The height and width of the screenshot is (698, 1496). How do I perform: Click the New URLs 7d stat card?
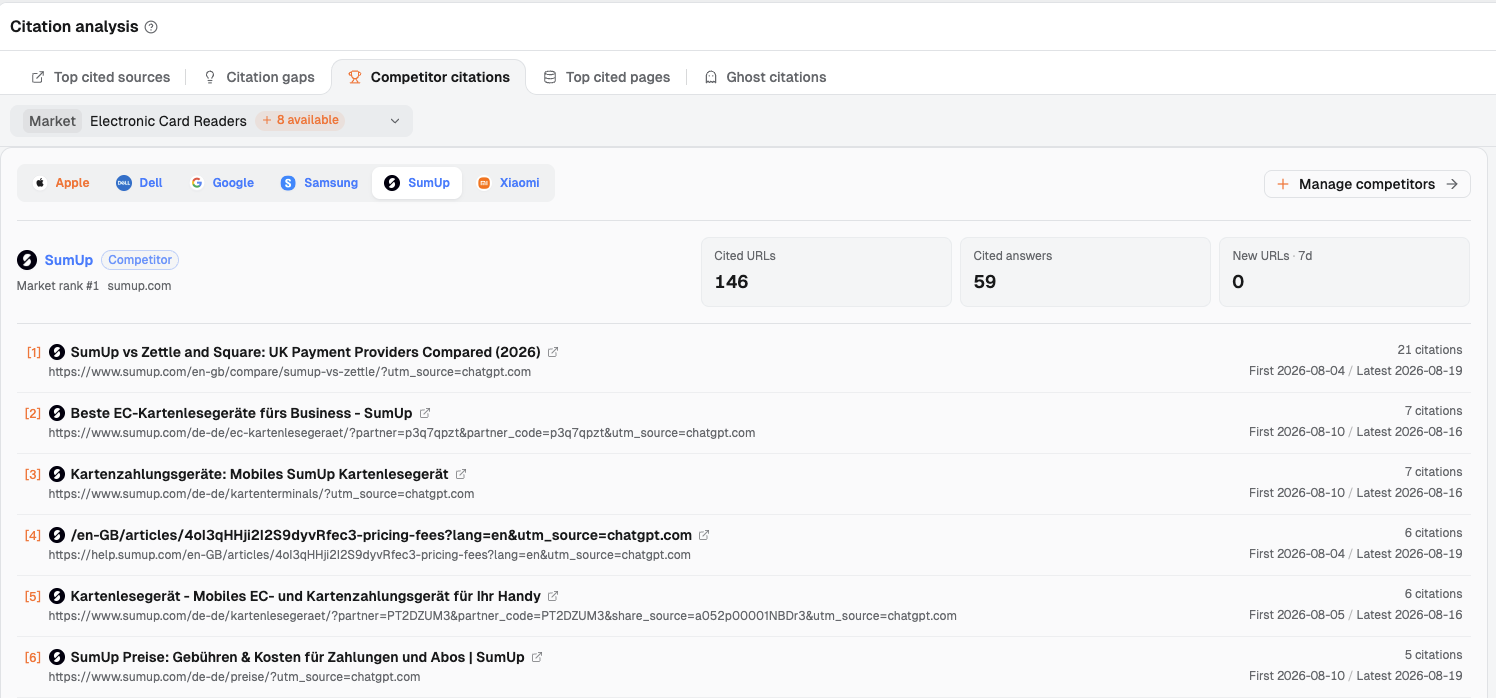coord(1344,272)
